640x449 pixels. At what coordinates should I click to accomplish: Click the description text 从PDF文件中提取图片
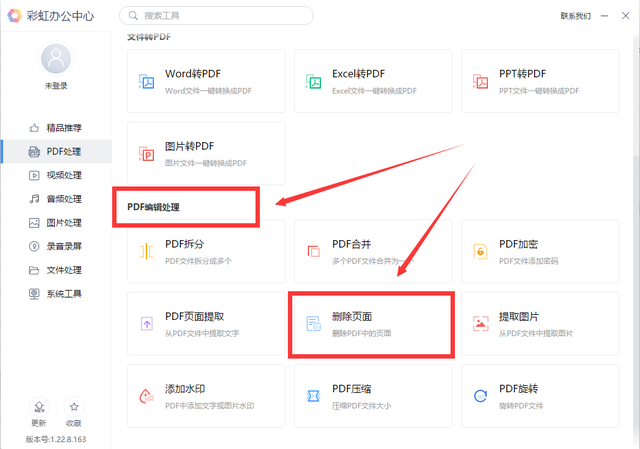point(536,333)
